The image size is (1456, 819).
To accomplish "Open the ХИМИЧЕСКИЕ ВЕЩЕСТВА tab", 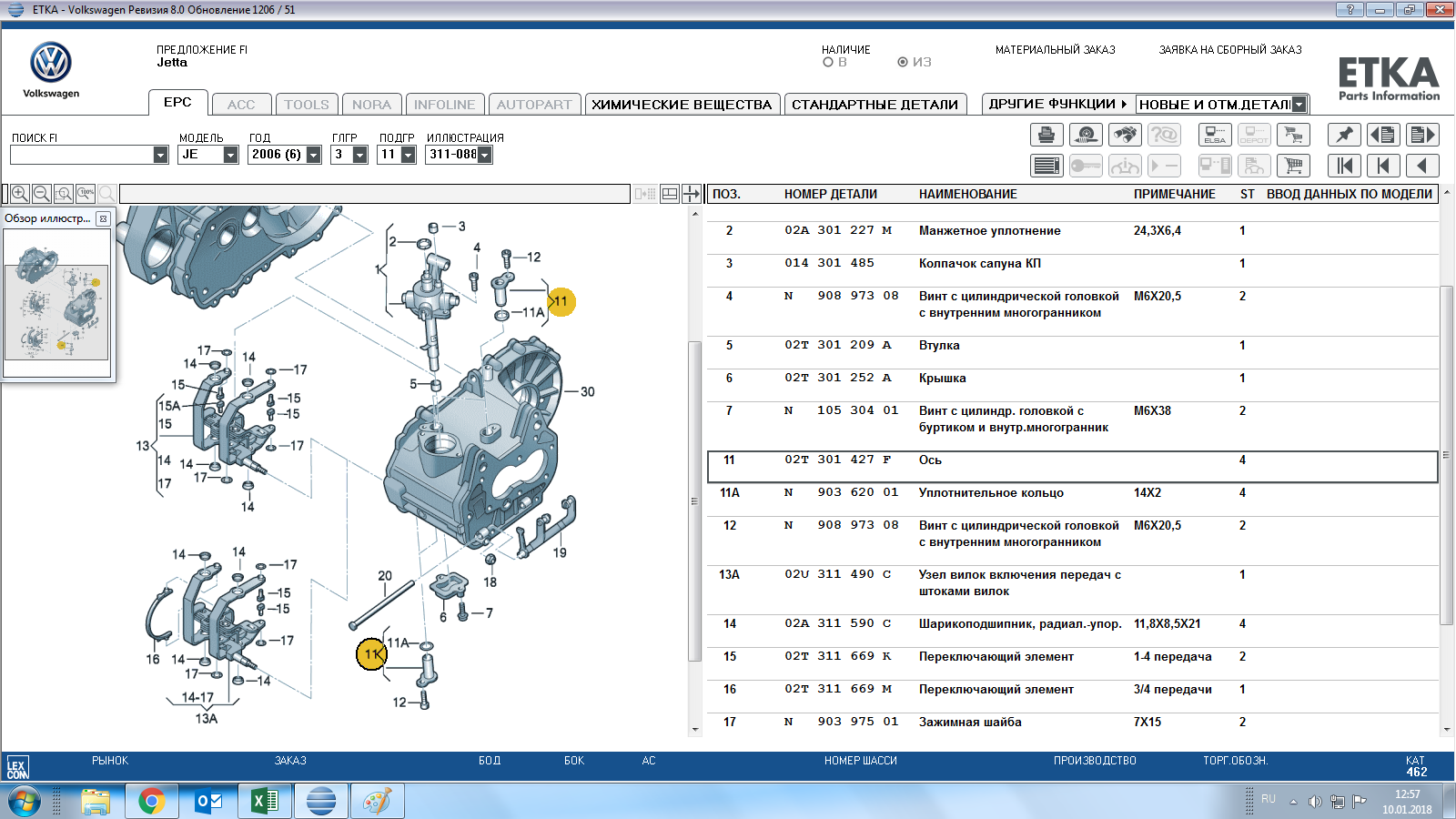I will click(x=682, y=105).
